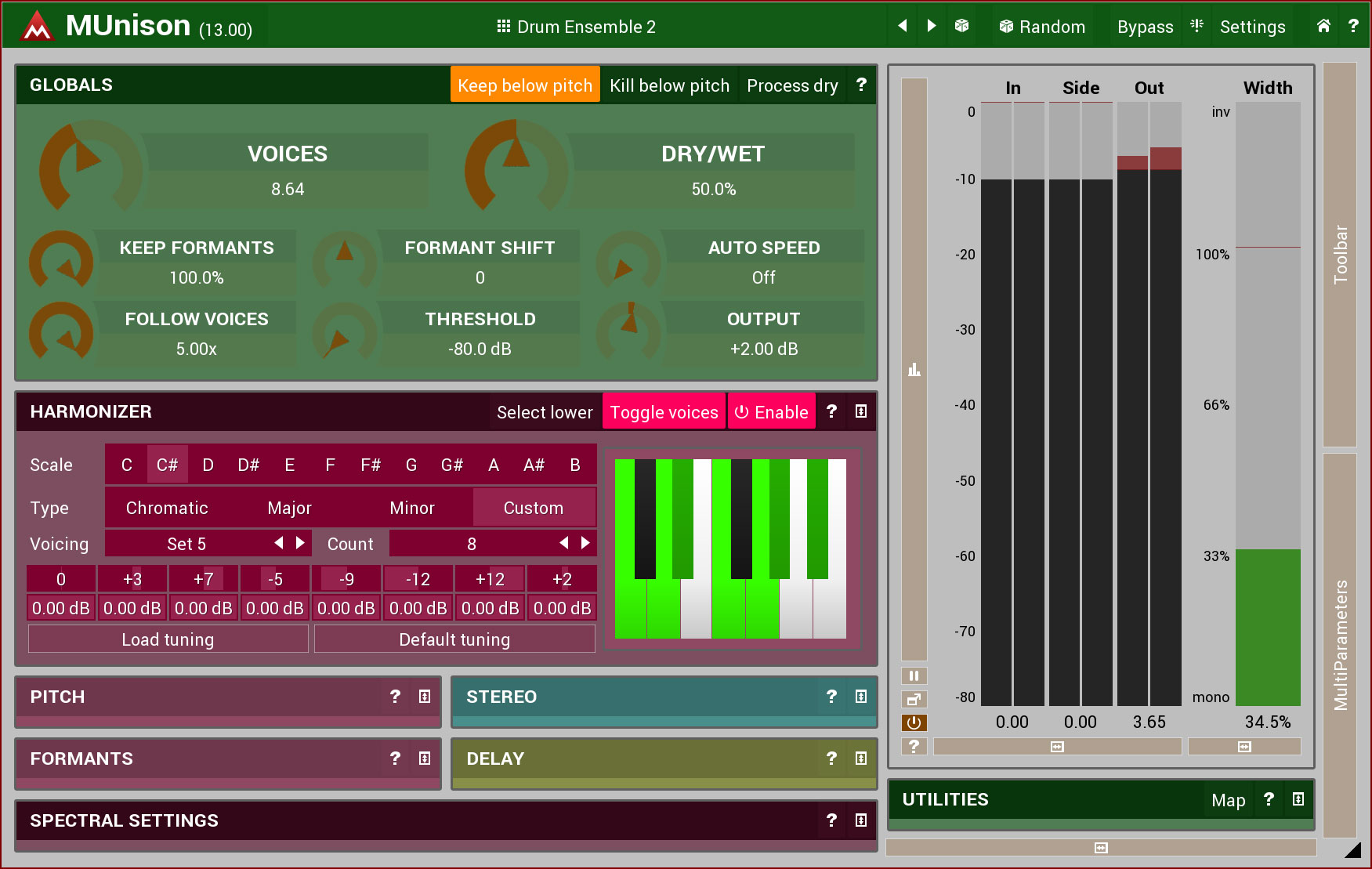This screenshot has width=1372, height=869.
Task: Go to the next preset using the right arrow
Action: (932, 26)
